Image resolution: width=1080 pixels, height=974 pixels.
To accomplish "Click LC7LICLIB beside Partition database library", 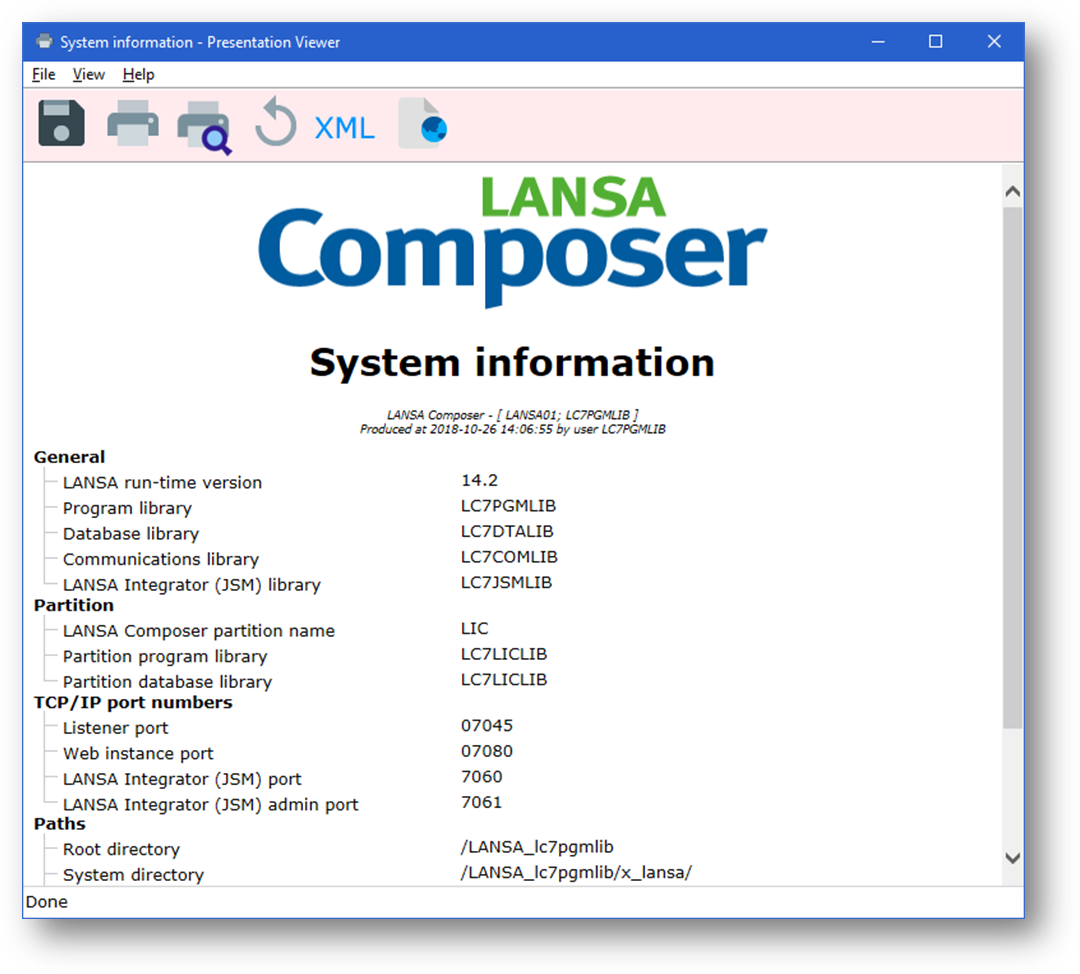I will coord(504,679).
